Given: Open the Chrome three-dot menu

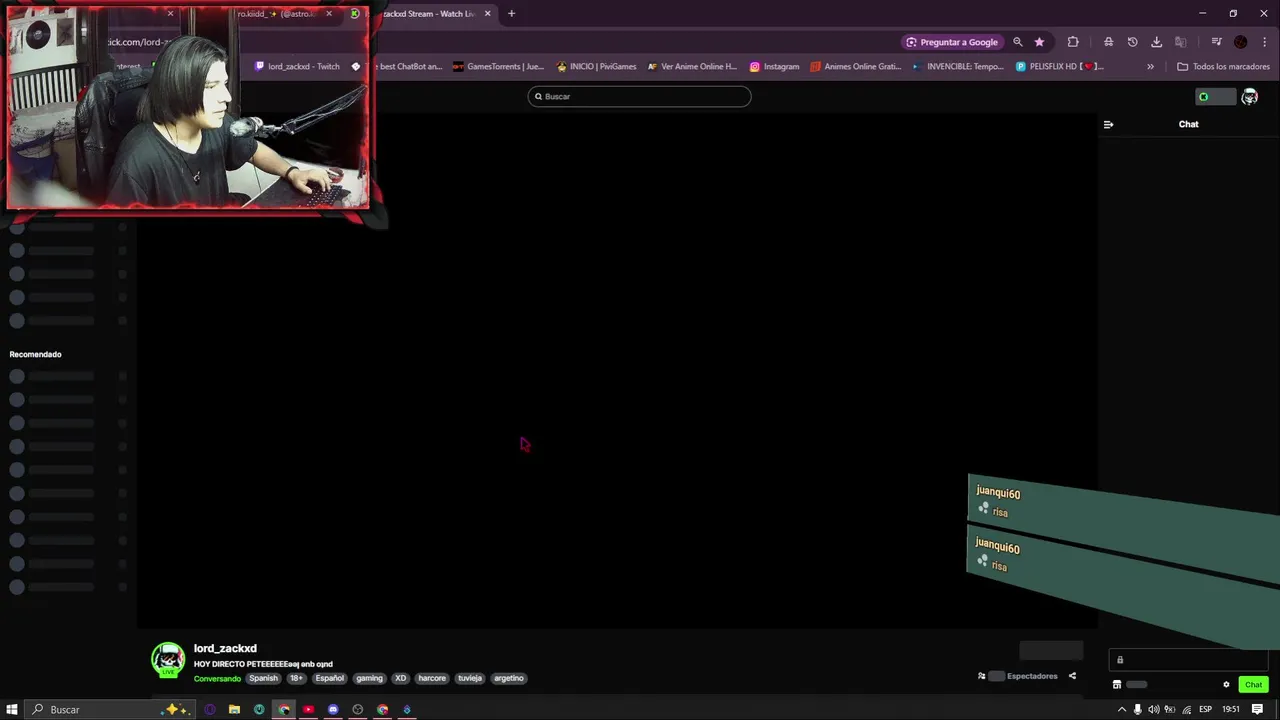Looking at the screenshot, I should [x=1264, y=42].
